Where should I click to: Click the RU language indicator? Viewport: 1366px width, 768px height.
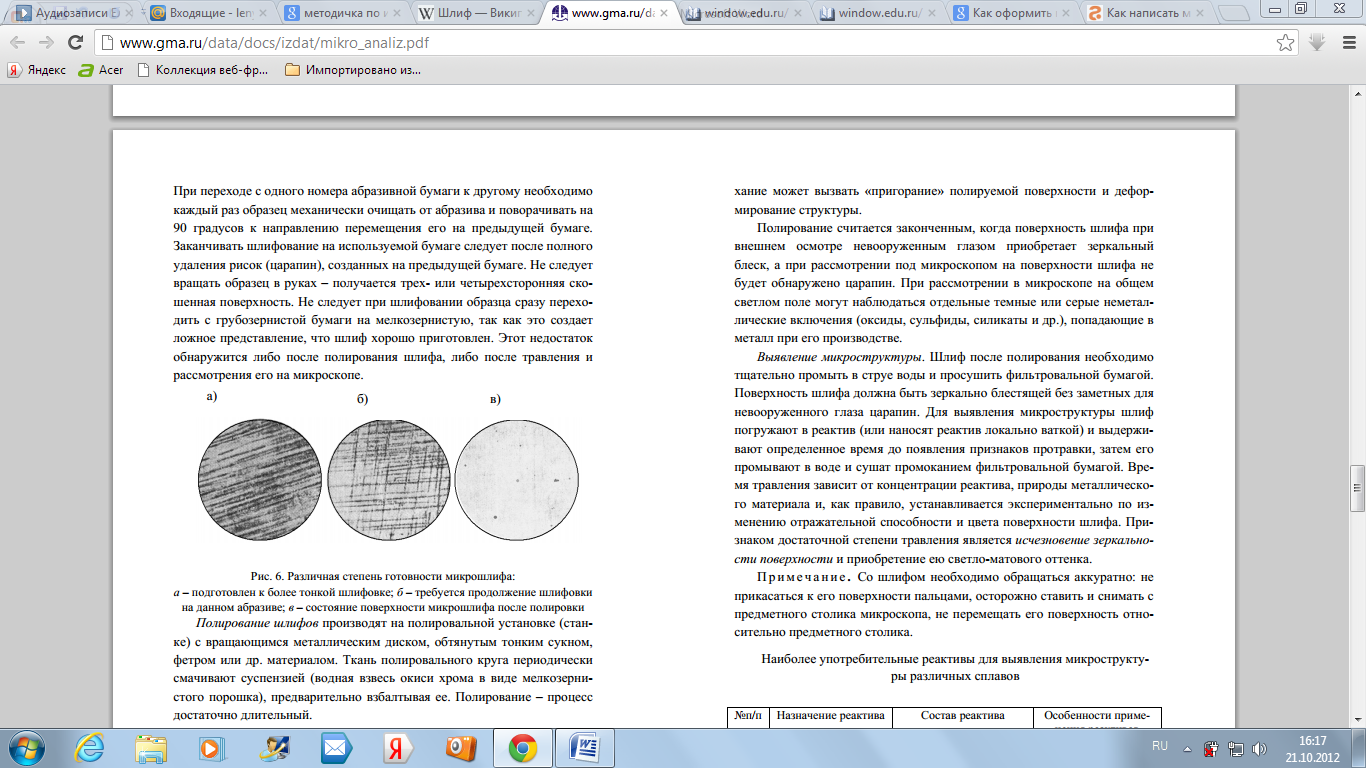pyautogui.click(x=1160, y=746)
